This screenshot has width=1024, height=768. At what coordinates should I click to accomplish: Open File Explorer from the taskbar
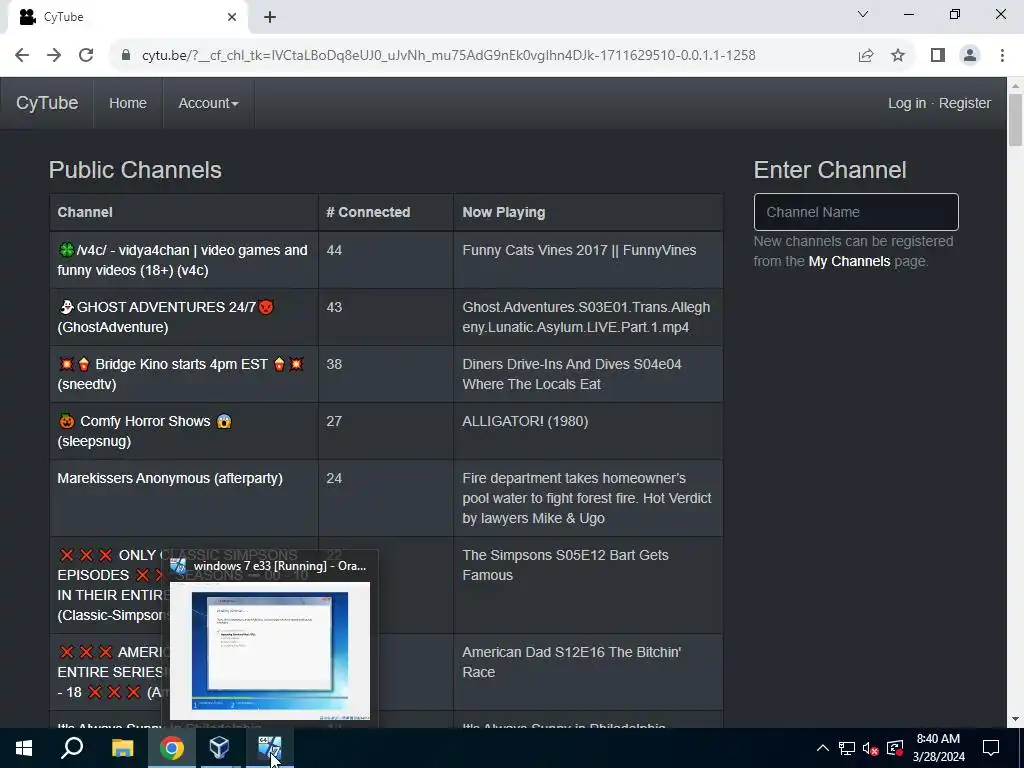[123, 748]
